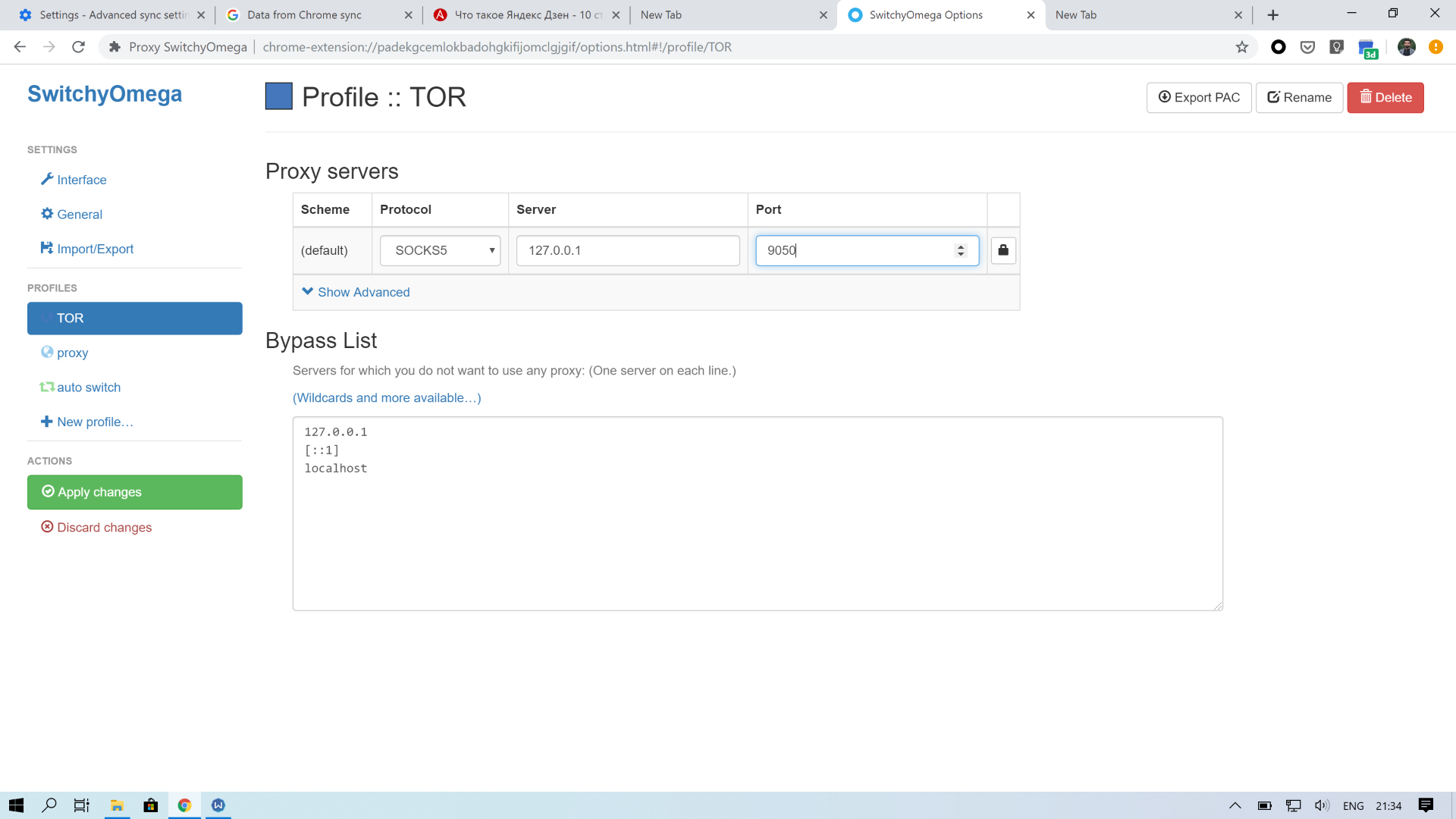The image size is (1456, 819).
Task: Click the blue W app taskbar icon
Action: (x=218, y=805)
